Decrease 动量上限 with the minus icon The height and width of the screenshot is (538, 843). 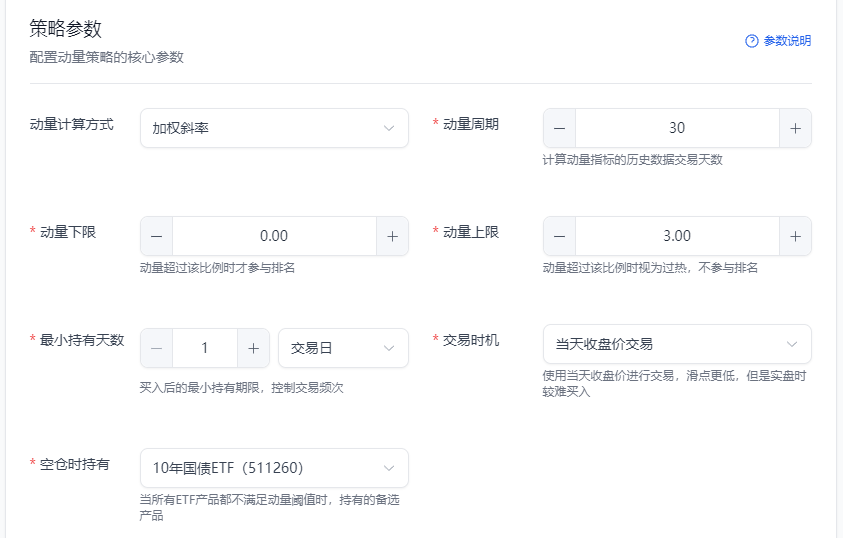click(559, 236)
